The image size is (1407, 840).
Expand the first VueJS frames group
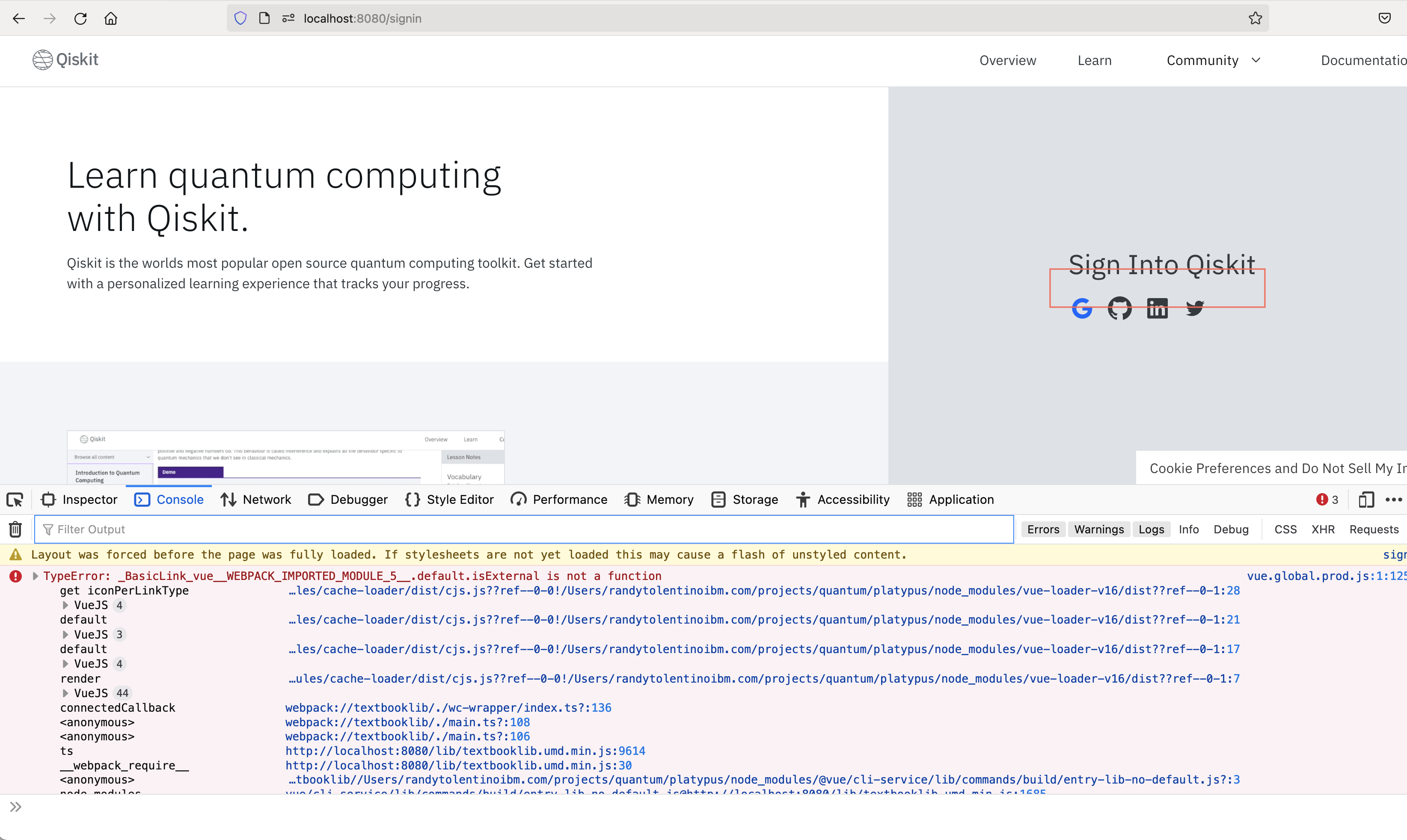tap(65, 604)
